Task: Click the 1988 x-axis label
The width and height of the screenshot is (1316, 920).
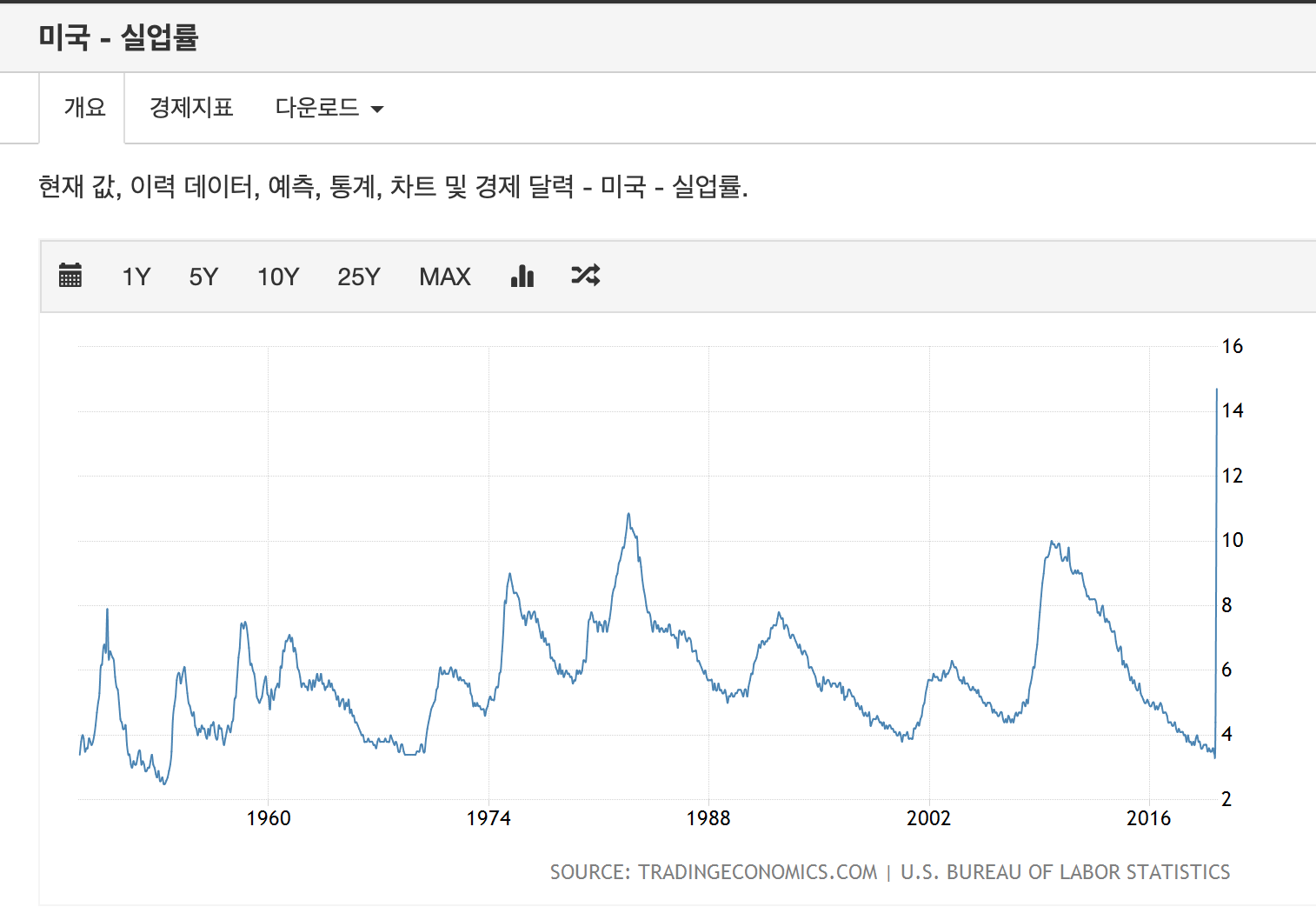Action: tap(708, 818)
